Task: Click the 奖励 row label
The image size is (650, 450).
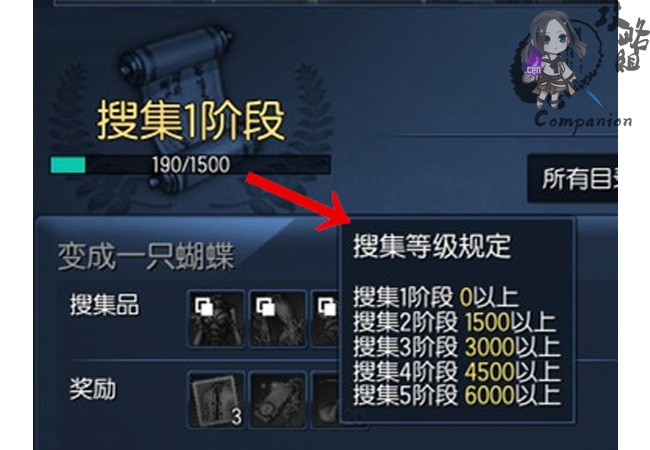Action: pos(93,389)
